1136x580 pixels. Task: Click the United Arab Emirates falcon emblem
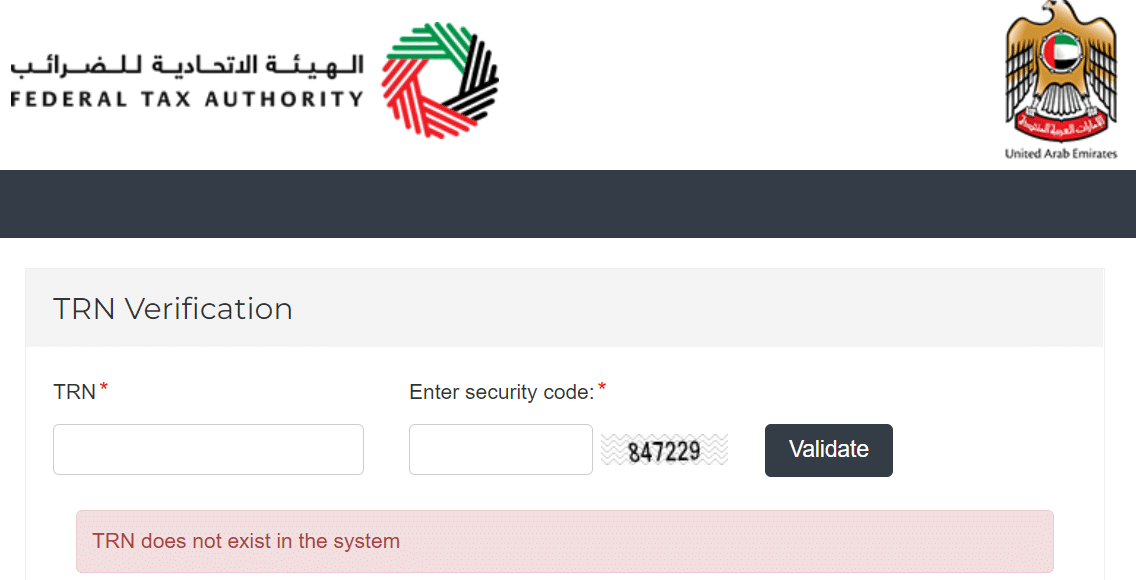click(x=1062, y=72)
